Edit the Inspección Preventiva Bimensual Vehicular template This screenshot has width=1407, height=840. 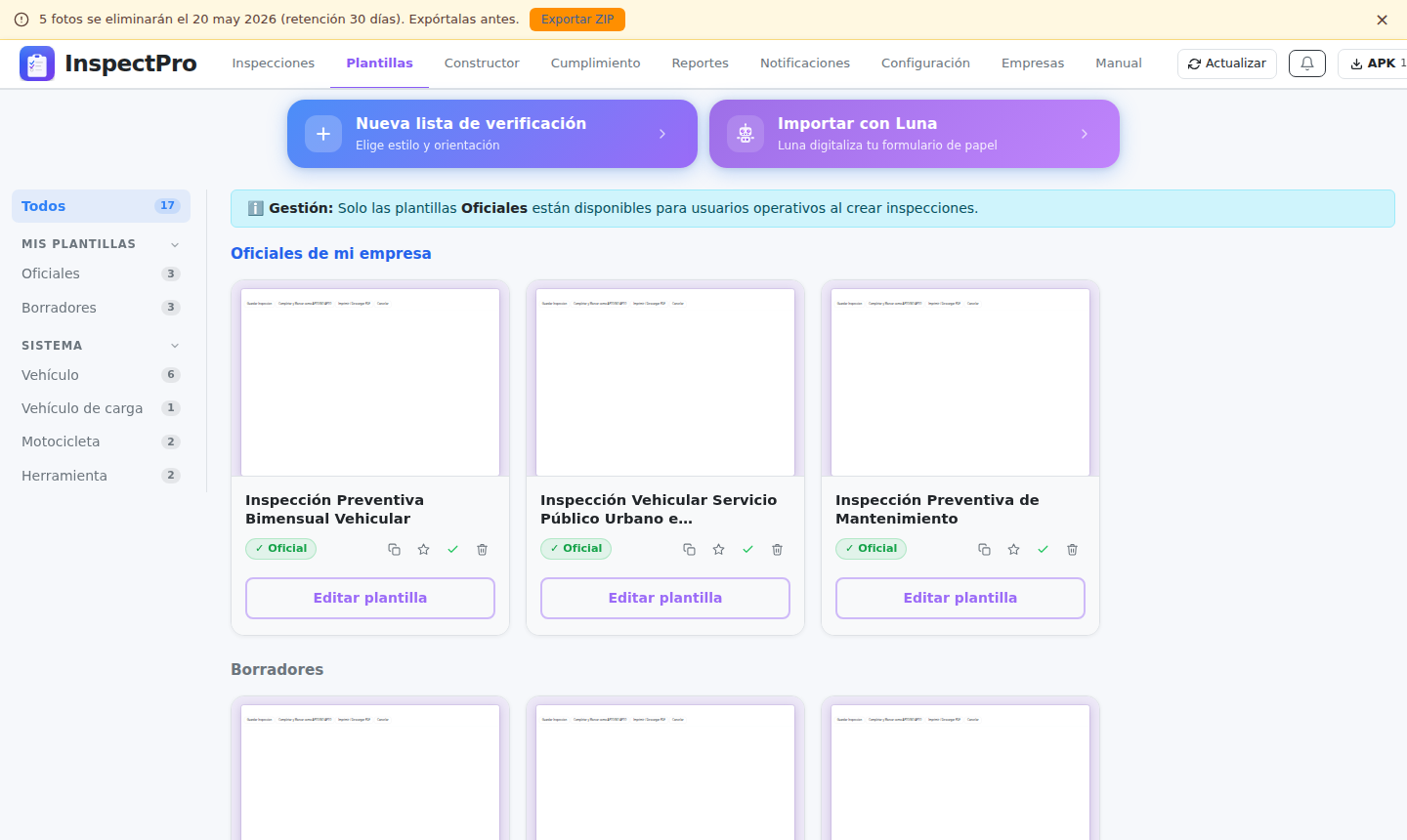[370, 598]
